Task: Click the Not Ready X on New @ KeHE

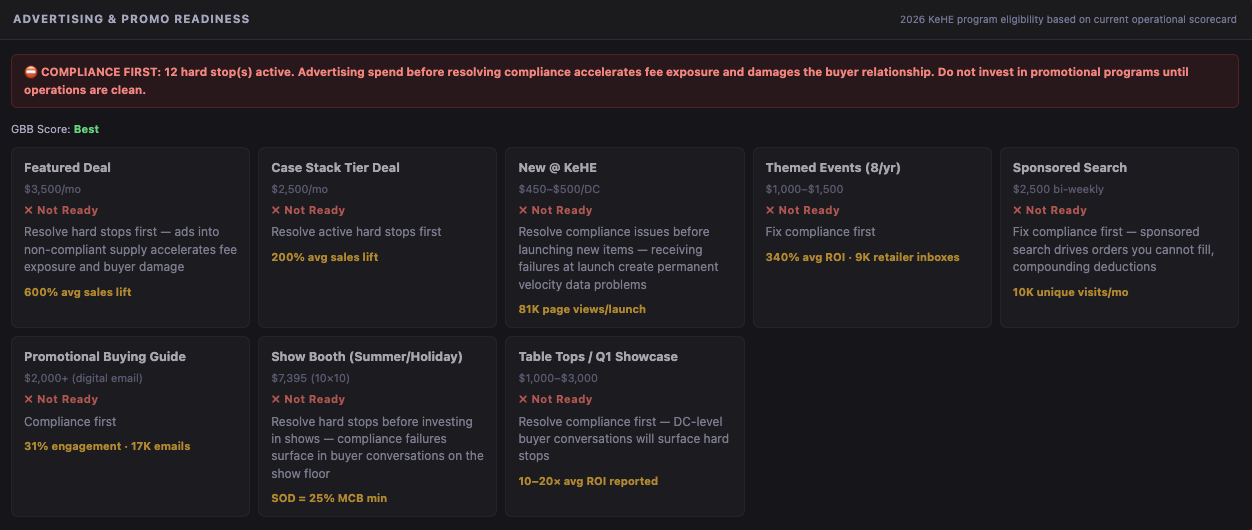Action: click(522, 211)
